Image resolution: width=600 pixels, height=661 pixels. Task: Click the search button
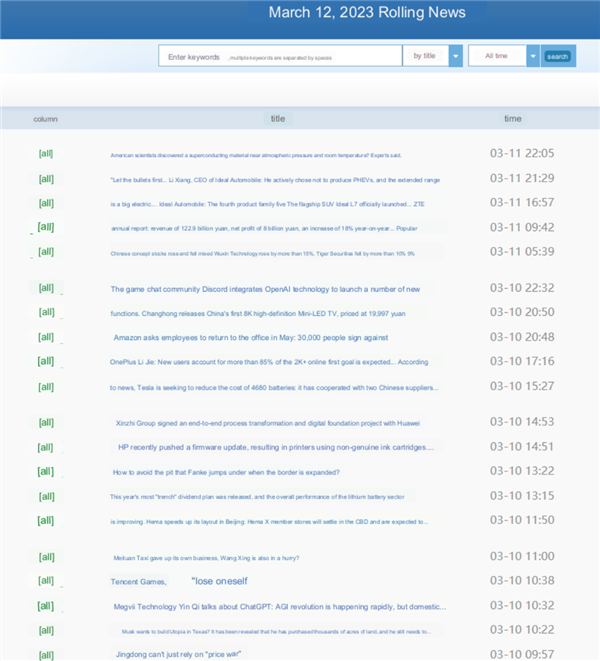click(x=558, y=56)
